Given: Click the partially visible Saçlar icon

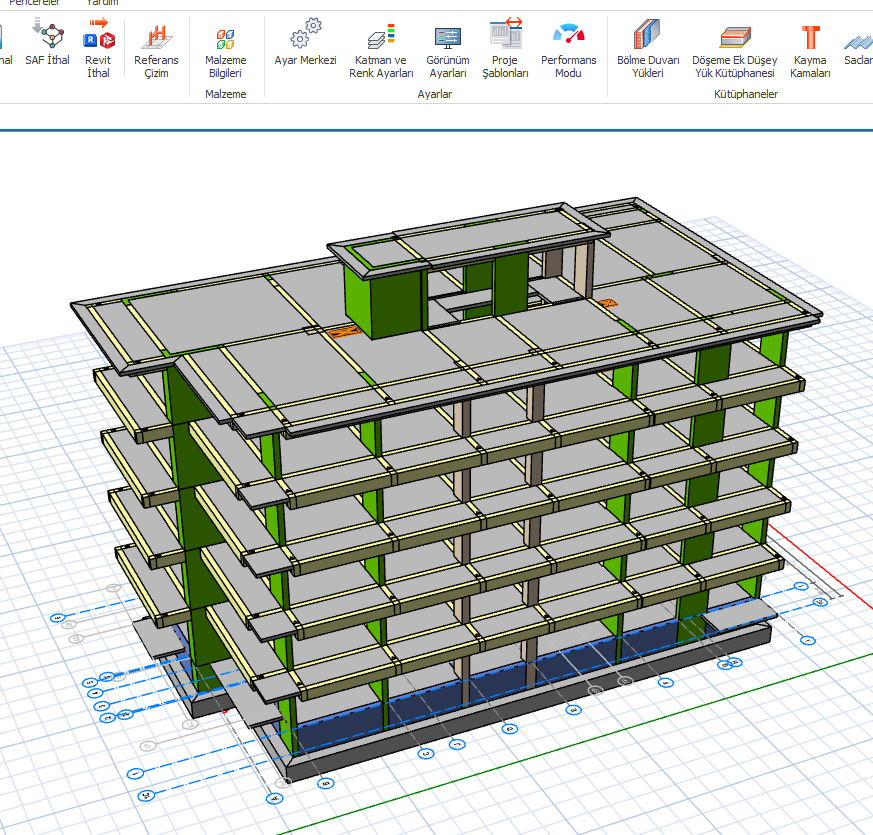Looking at the screenshot, I should point(859,40).
